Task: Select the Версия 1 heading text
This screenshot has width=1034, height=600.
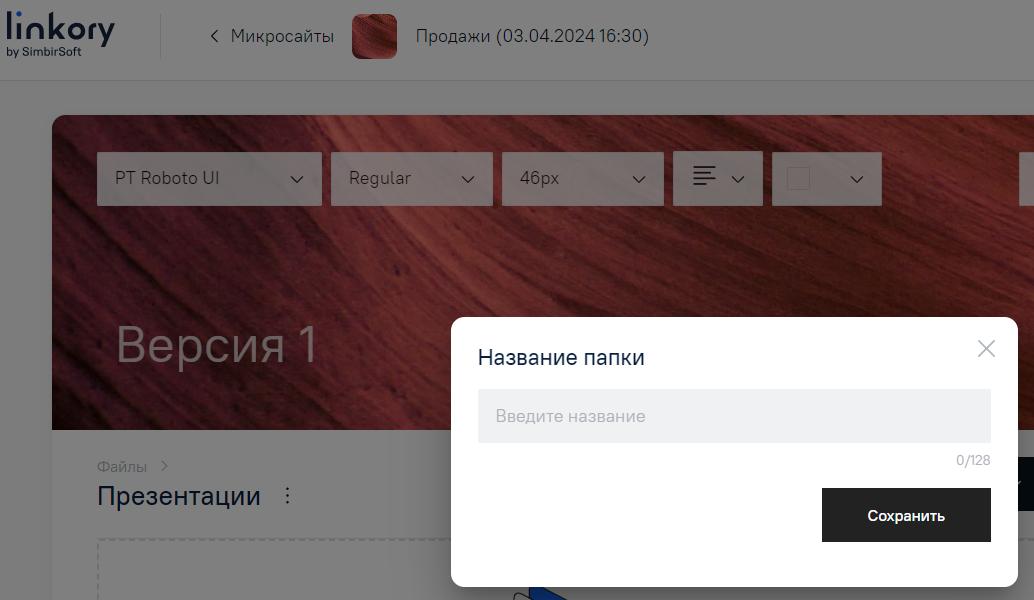Action: pyautogui.click(x=216, y=346)
